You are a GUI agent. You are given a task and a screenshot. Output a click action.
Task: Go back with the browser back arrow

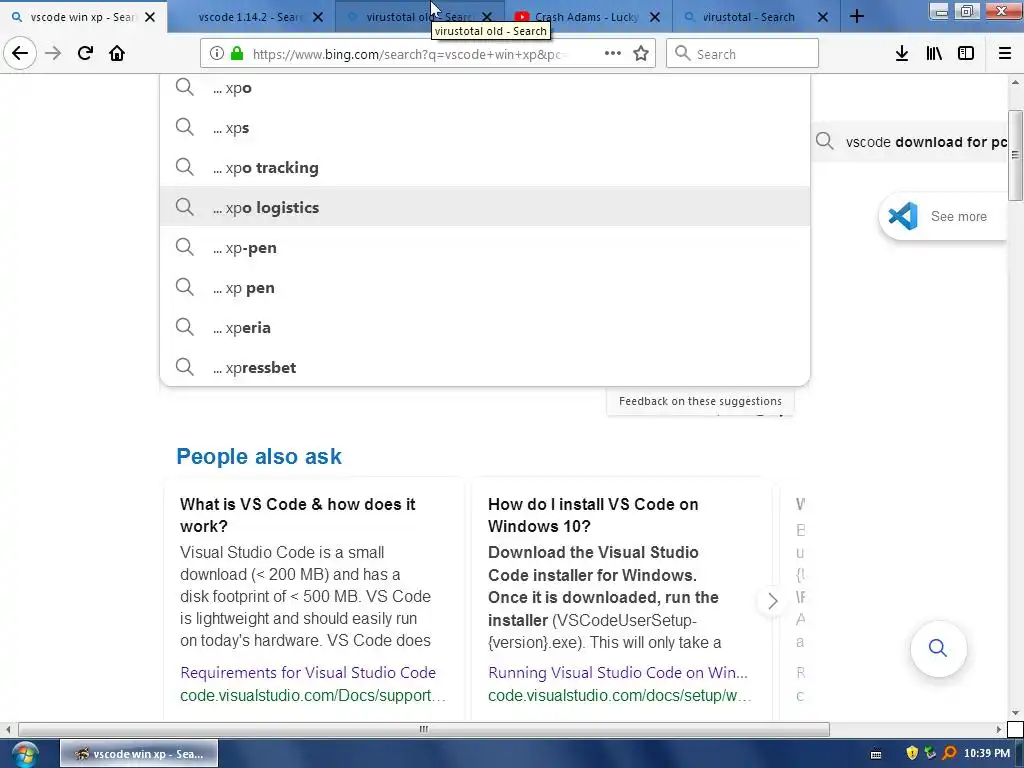tap(20, 53)
